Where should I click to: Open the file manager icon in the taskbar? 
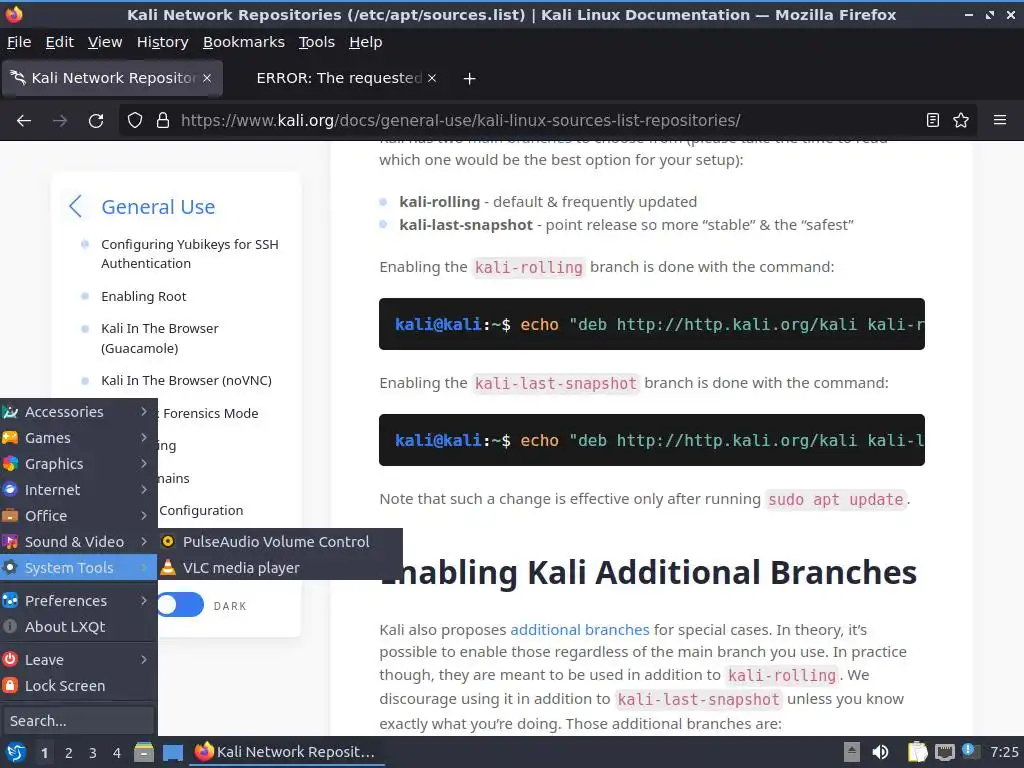144,752
